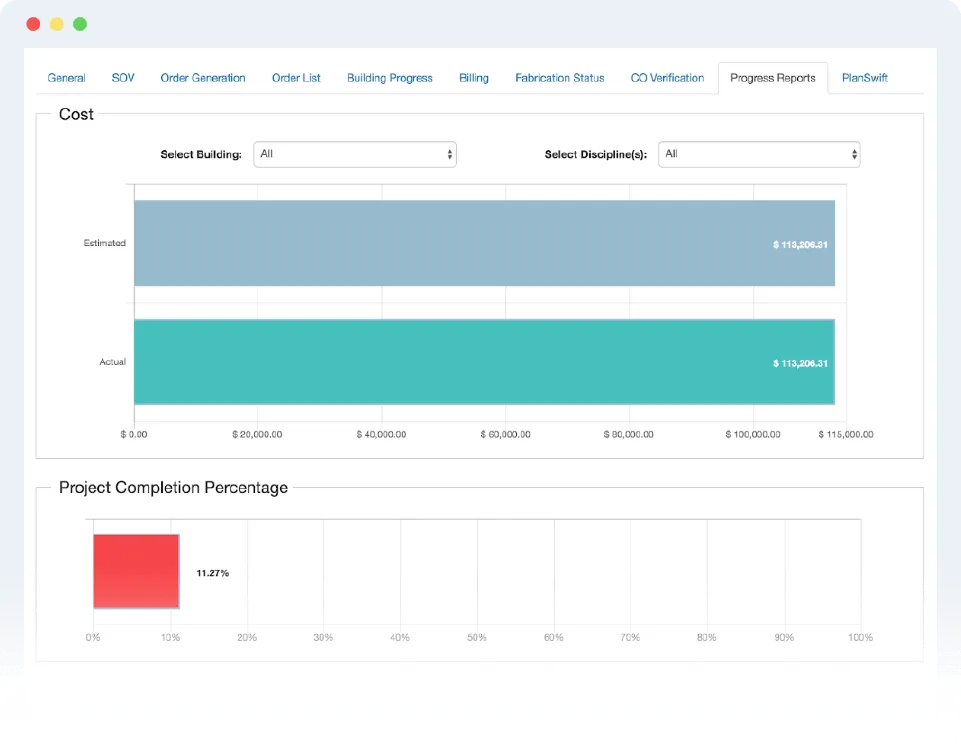This screenshot has width=961, height=745.
Task: Open the General tab
Action: coord(66,78)
